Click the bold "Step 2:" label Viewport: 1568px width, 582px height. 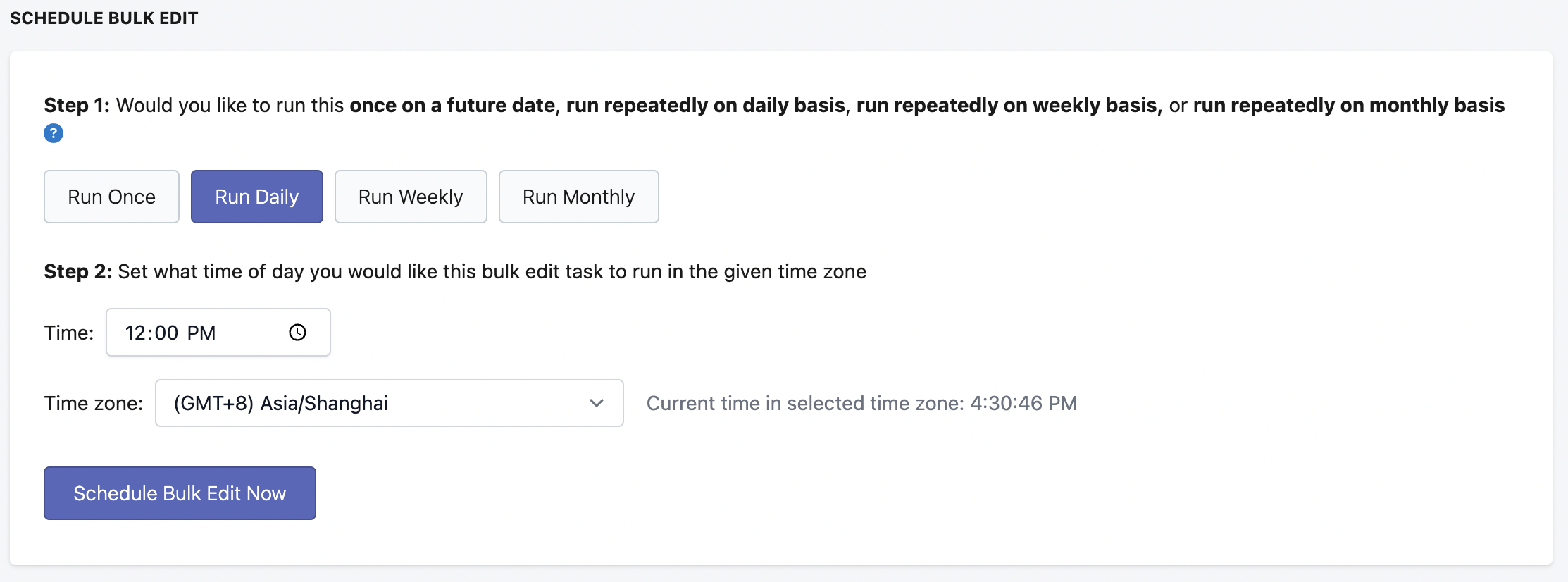click(x=78, y=271)
